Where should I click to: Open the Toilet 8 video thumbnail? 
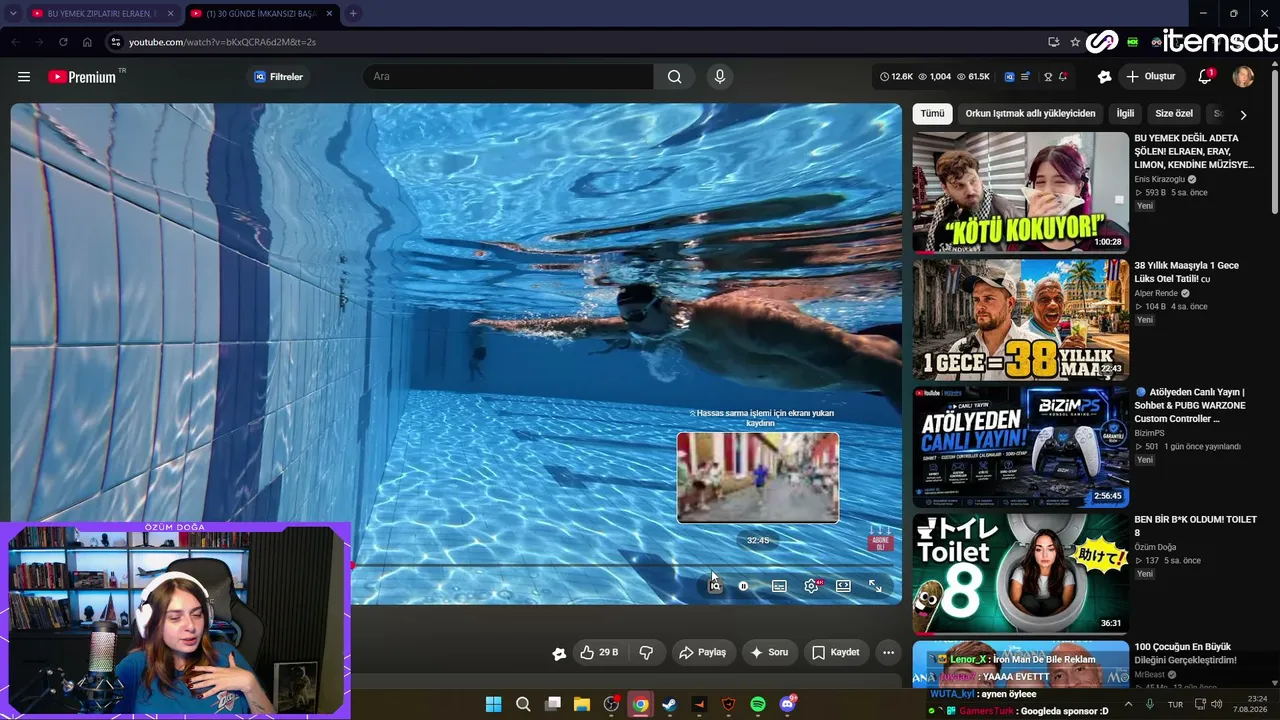coord(1020,573)
